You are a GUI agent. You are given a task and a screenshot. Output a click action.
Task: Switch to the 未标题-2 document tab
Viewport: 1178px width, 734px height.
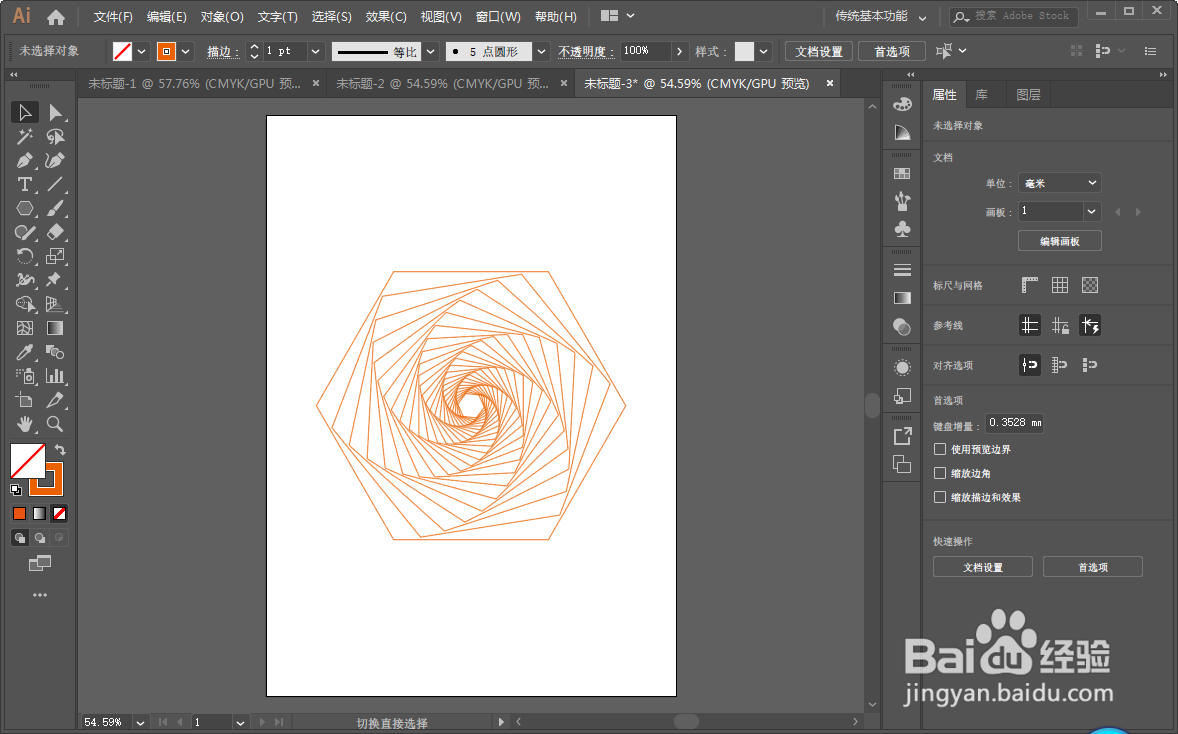pos(443,83)
